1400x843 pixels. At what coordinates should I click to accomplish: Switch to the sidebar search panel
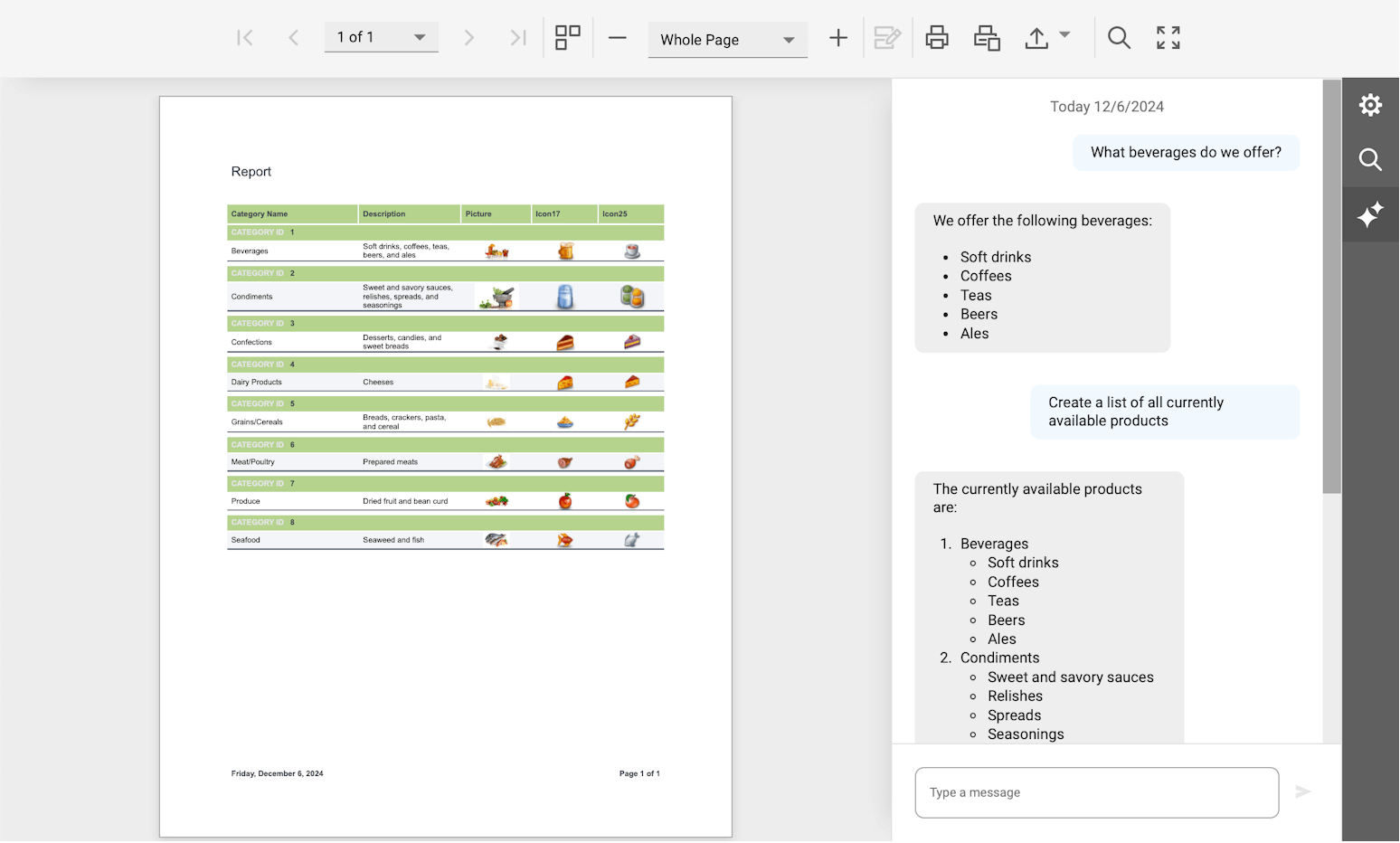coord(1370,160)
